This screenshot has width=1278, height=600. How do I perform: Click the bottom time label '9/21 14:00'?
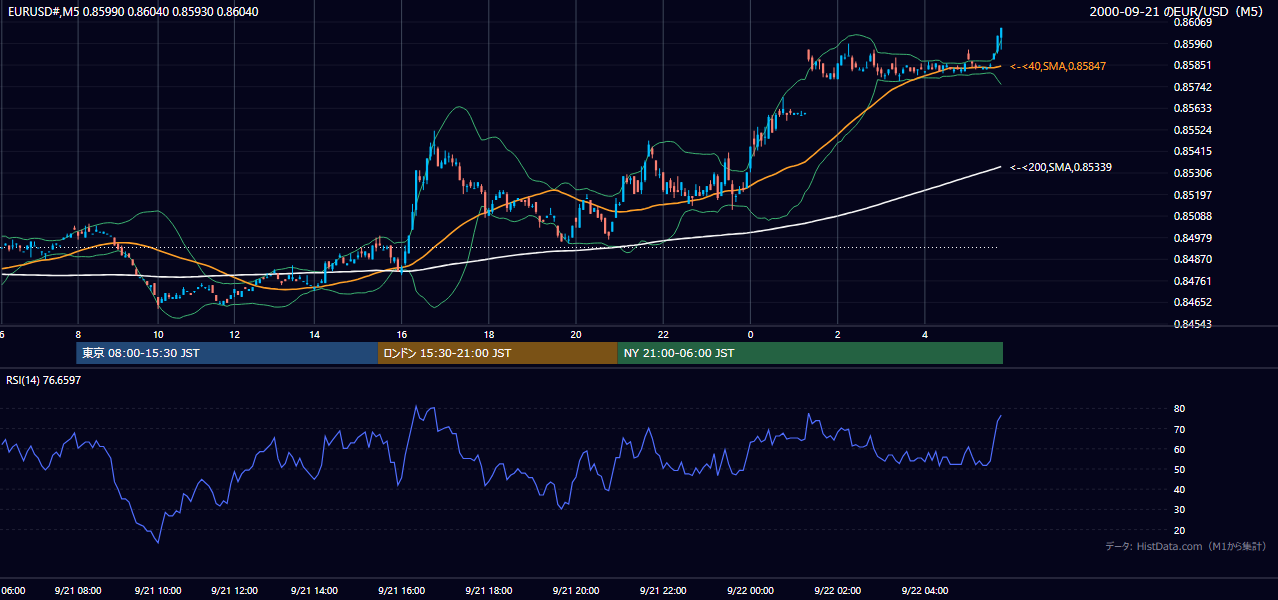tap(314, 590)
